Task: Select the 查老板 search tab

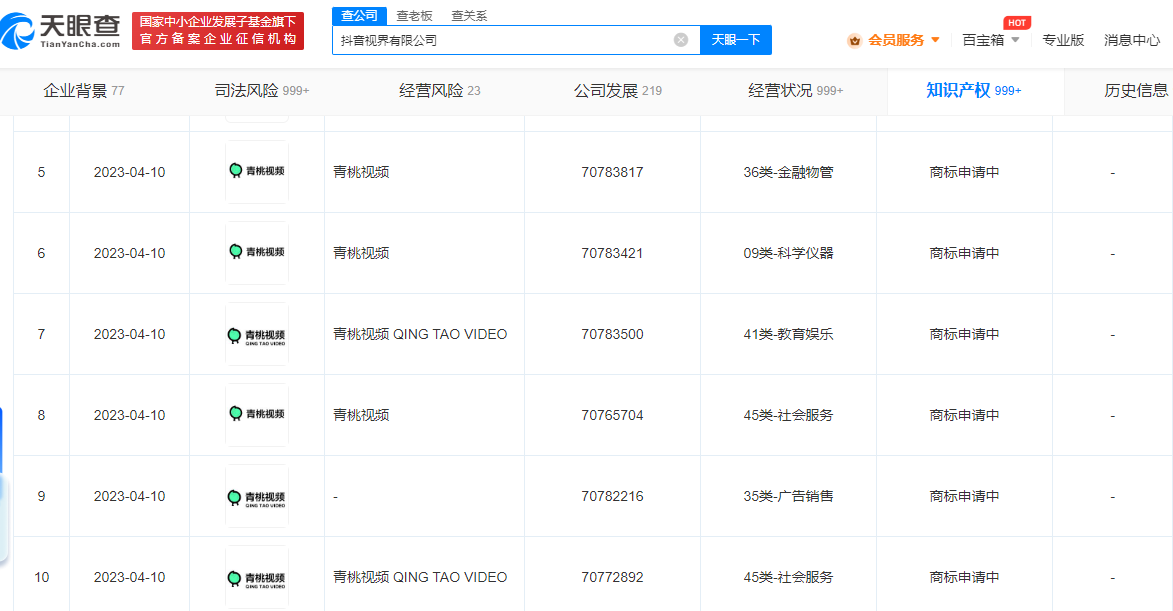Action: [x=414, y=16]
